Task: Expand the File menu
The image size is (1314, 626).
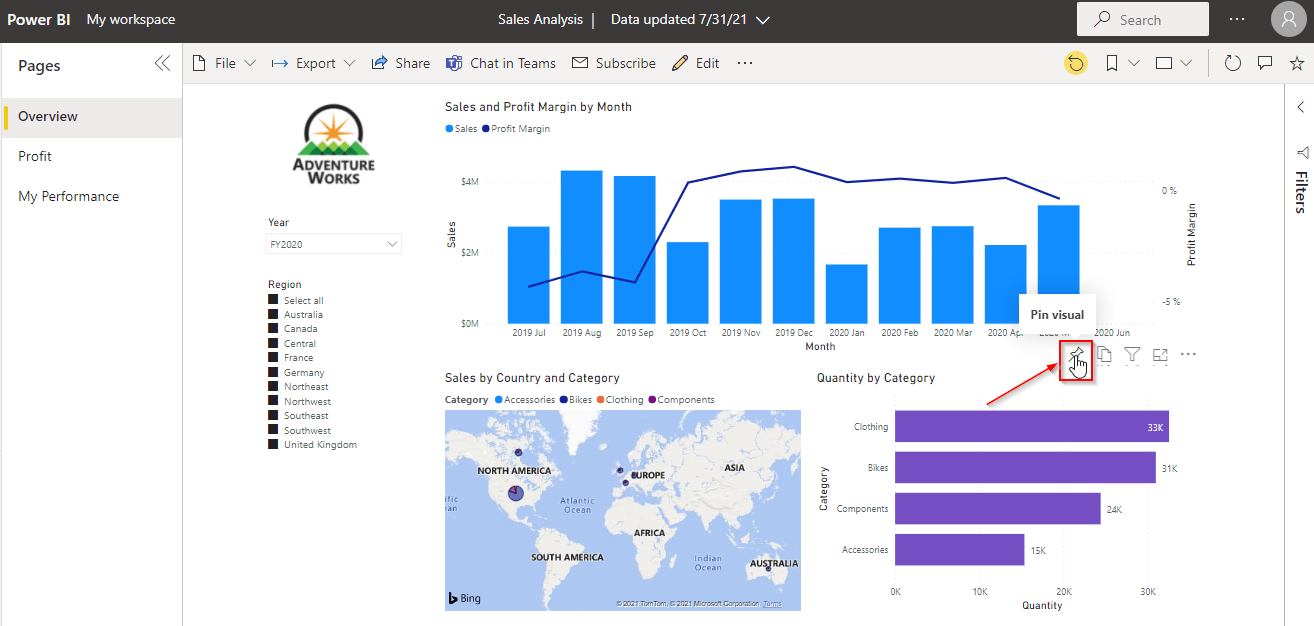Action: pos(224,63)
